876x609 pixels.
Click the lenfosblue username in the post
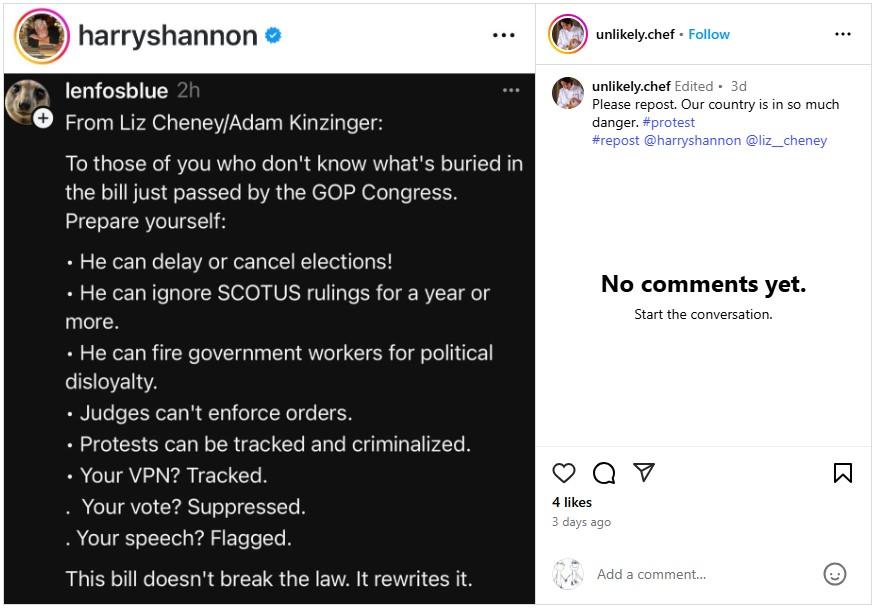pos(116,91)
